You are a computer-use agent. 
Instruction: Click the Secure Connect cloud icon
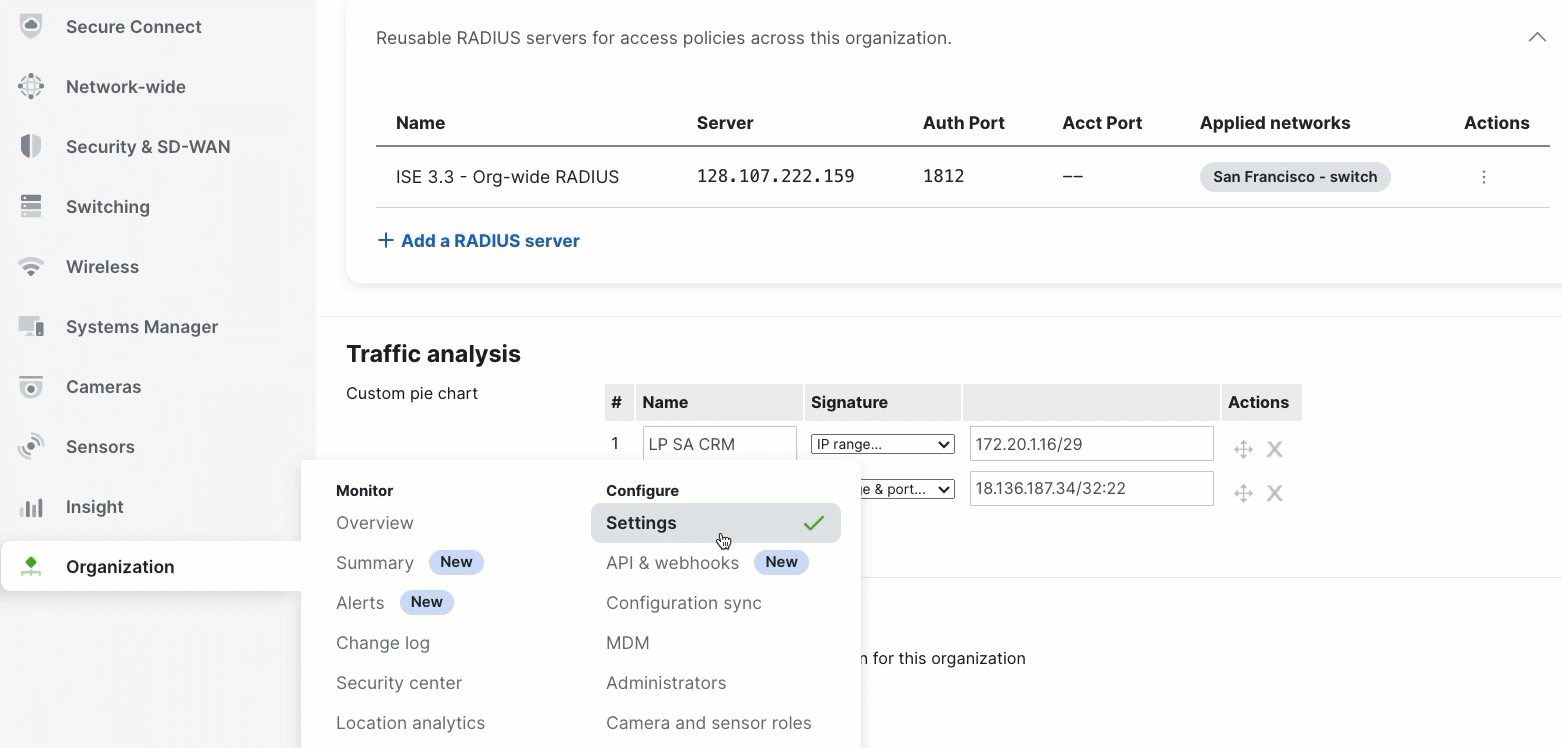(x=31, y=27)
